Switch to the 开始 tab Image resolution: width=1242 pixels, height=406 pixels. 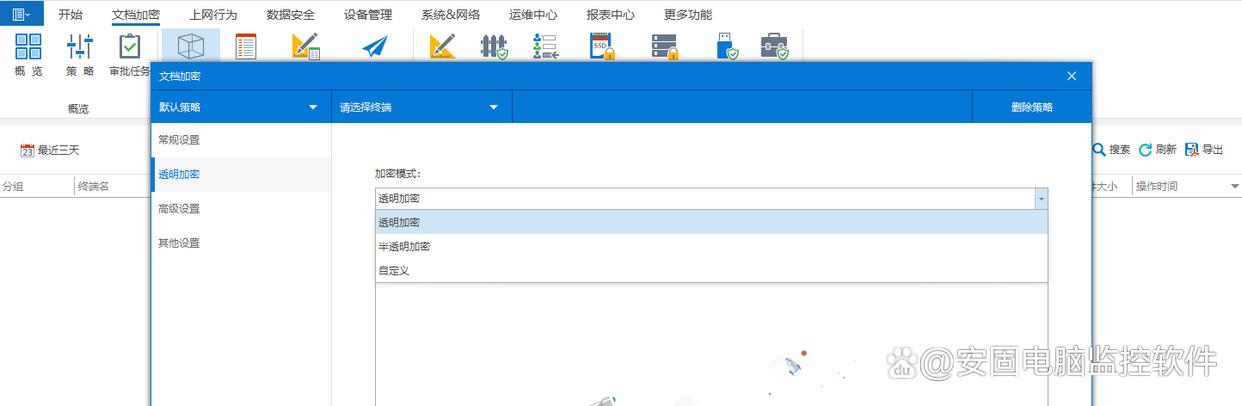point(71,14)
